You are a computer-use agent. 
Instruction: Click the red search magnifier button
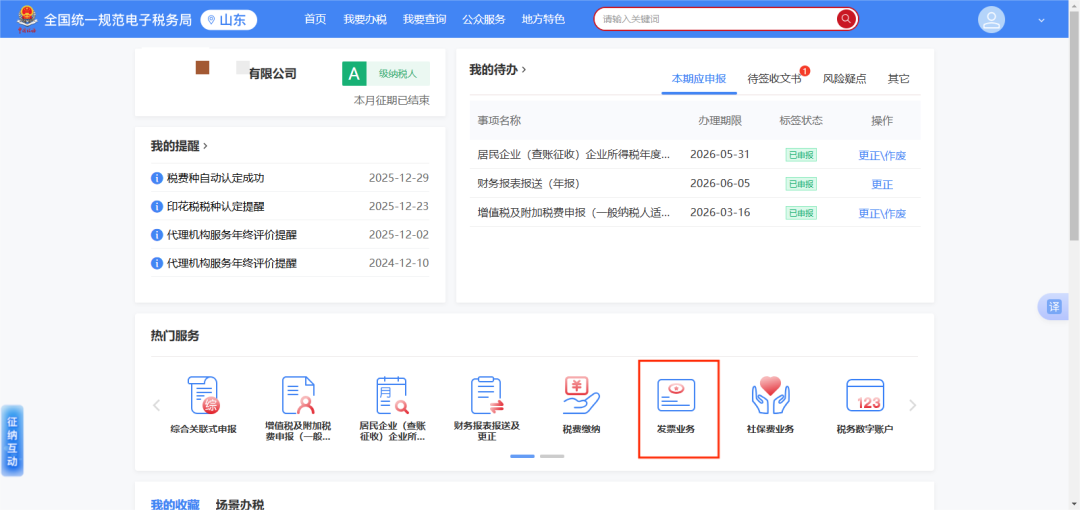(x=846, y=19)
